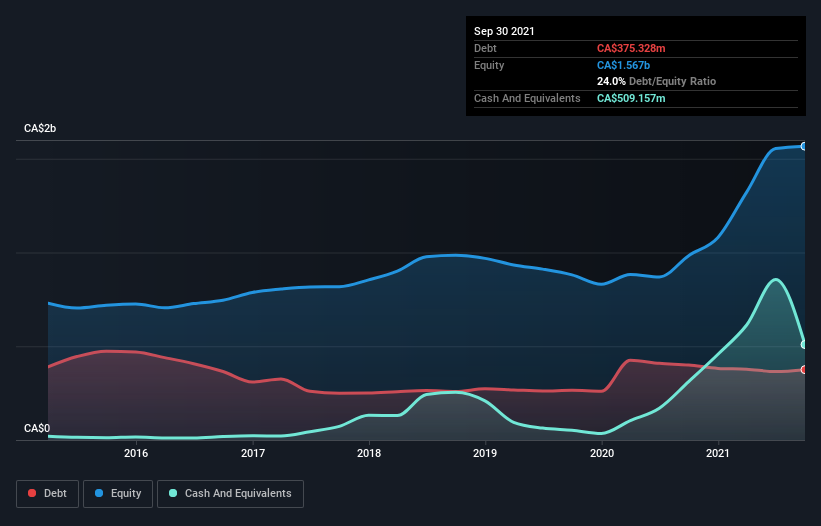Toggle the Debt series legend button
This screenshot has height=526, width=821.
click(x=48, y=494)
